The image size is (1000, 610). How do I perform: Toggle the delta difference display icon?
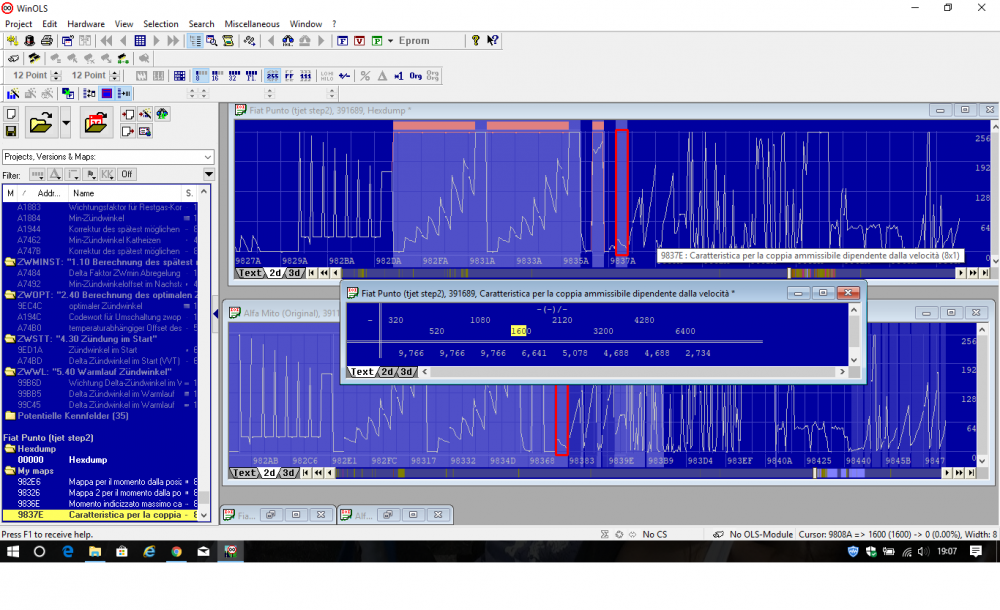382,76
